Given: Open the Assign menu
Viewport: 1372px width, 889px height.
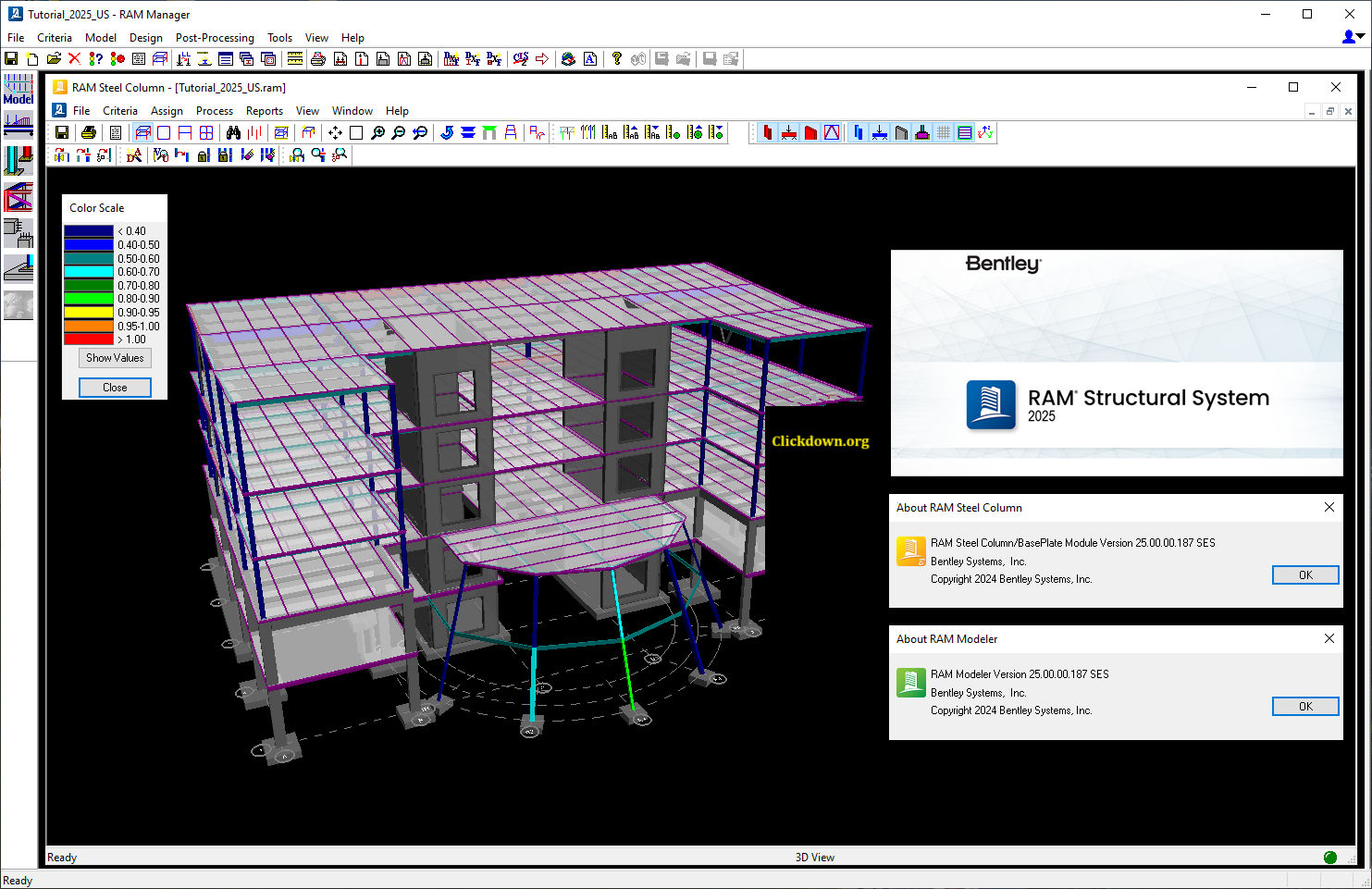Looking at the screenshot, I should click(167, 110).
